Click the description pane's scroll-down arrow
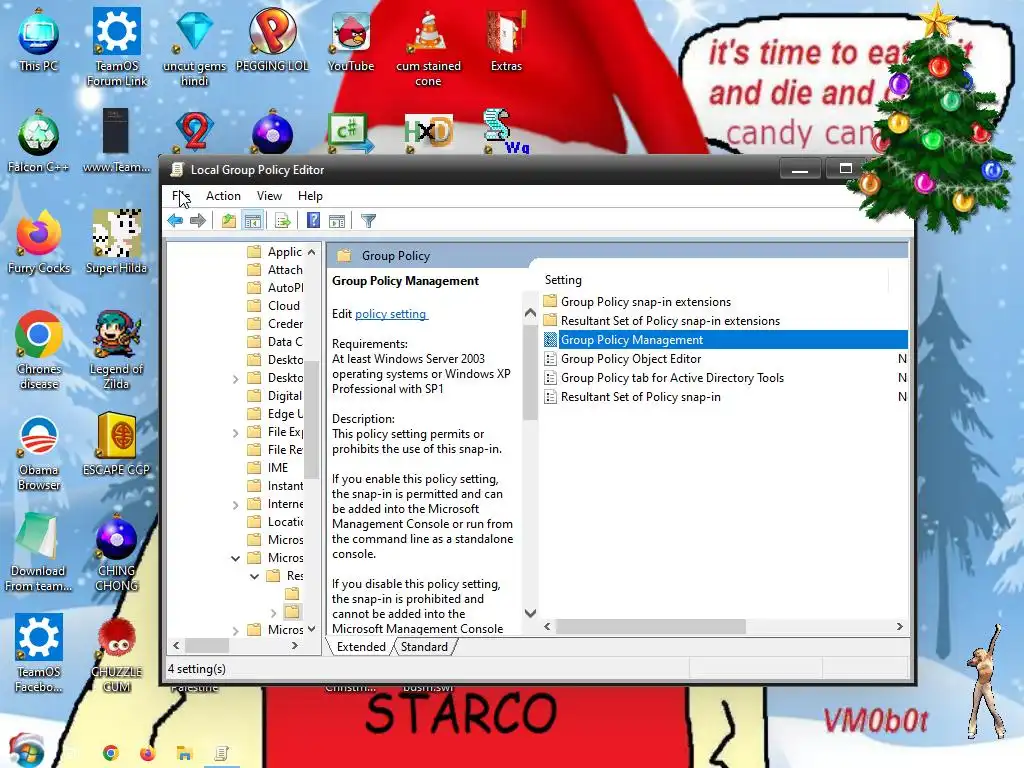1024x768 pixels. pos(530,613)
